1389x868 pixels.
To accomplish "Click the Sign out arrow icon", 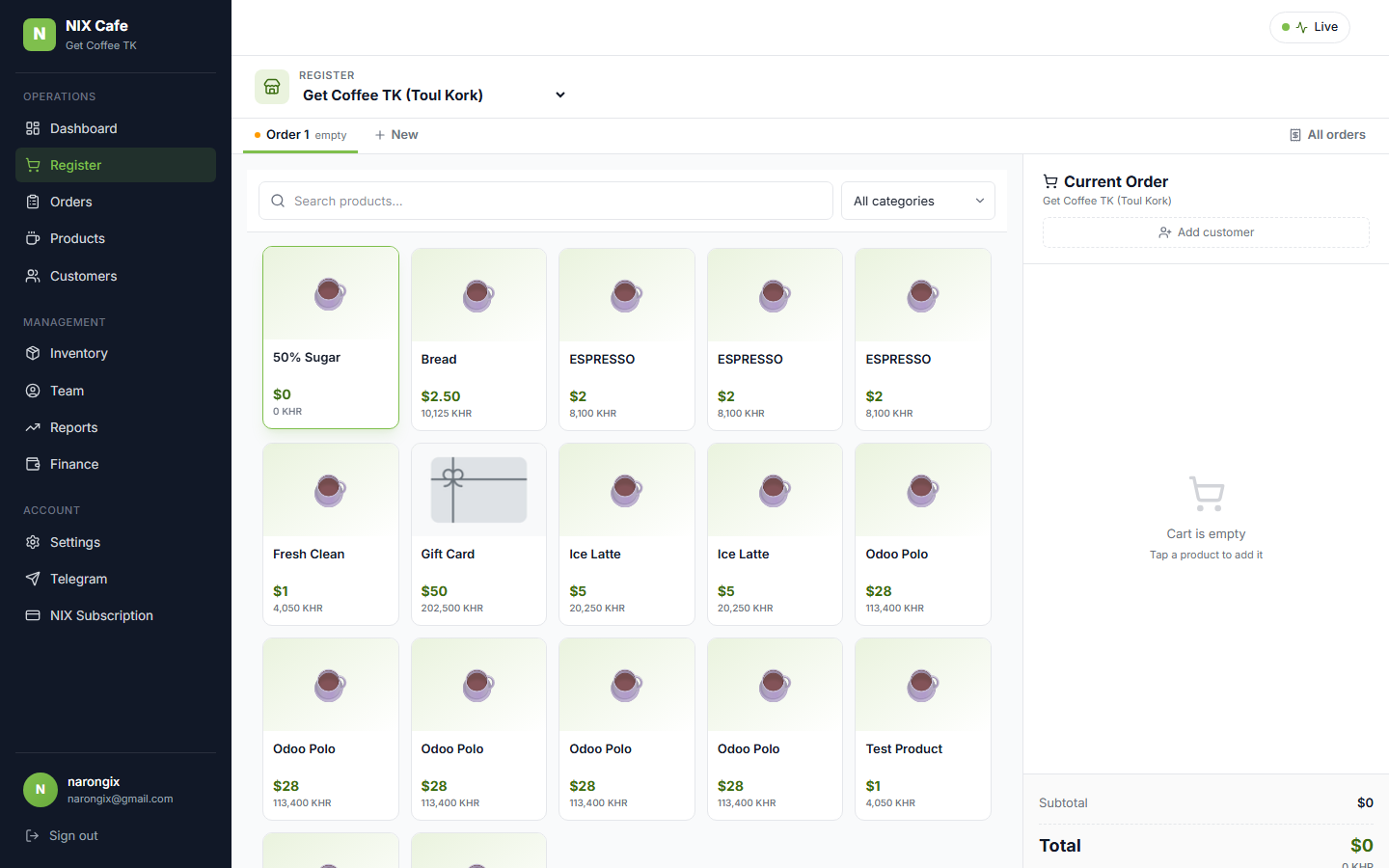I will coord(32,835).
